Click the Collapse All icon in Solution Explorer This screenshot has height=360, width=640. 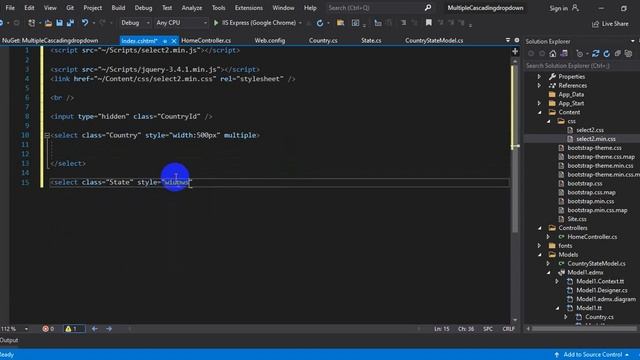[x=618, y=53]
